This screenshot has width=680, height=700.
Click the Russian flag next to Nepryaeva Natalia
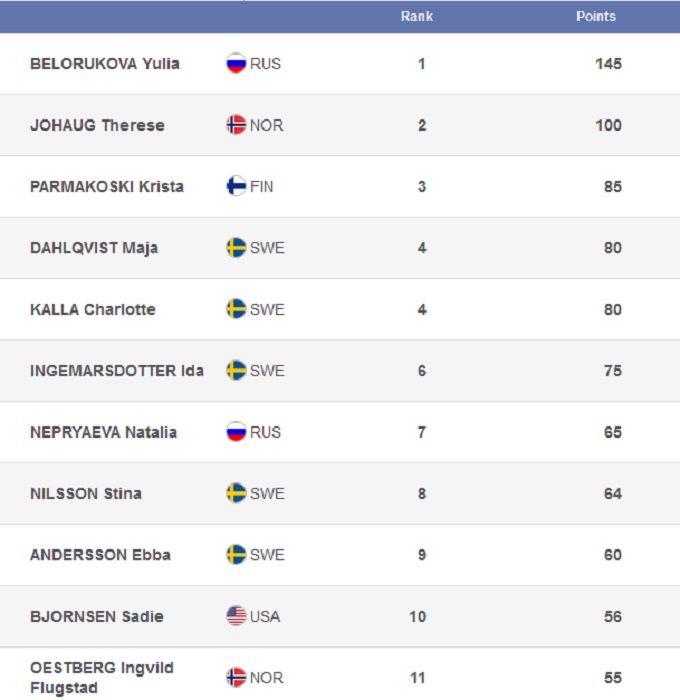[x=236, y=432]
